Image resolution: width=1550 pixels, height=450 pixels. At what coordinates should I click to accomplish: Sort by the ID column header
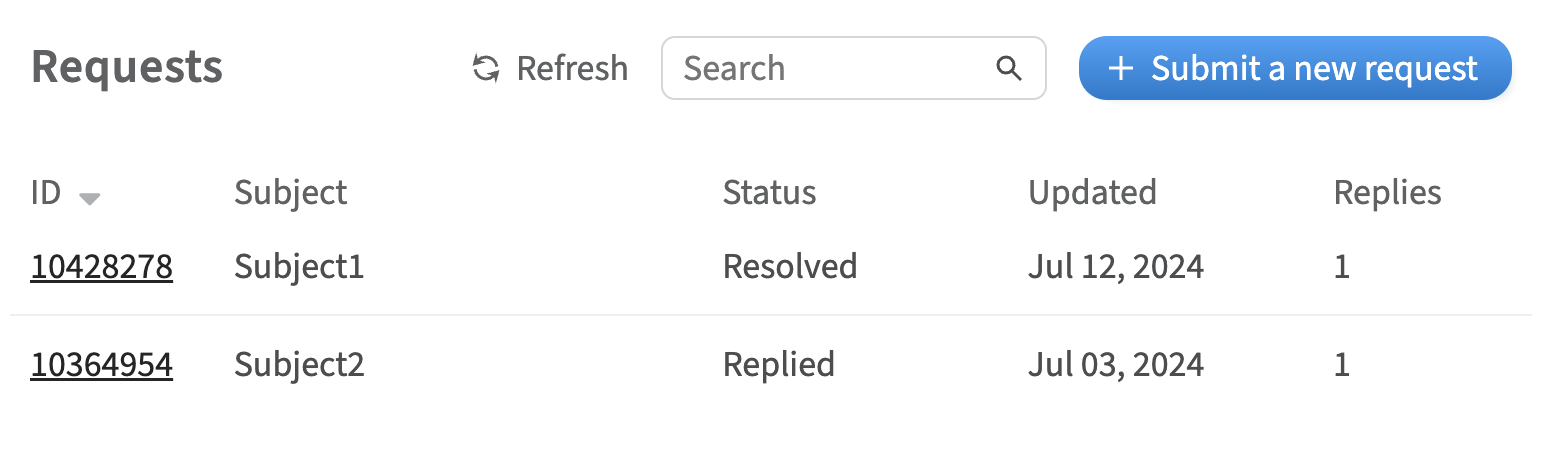46,192
